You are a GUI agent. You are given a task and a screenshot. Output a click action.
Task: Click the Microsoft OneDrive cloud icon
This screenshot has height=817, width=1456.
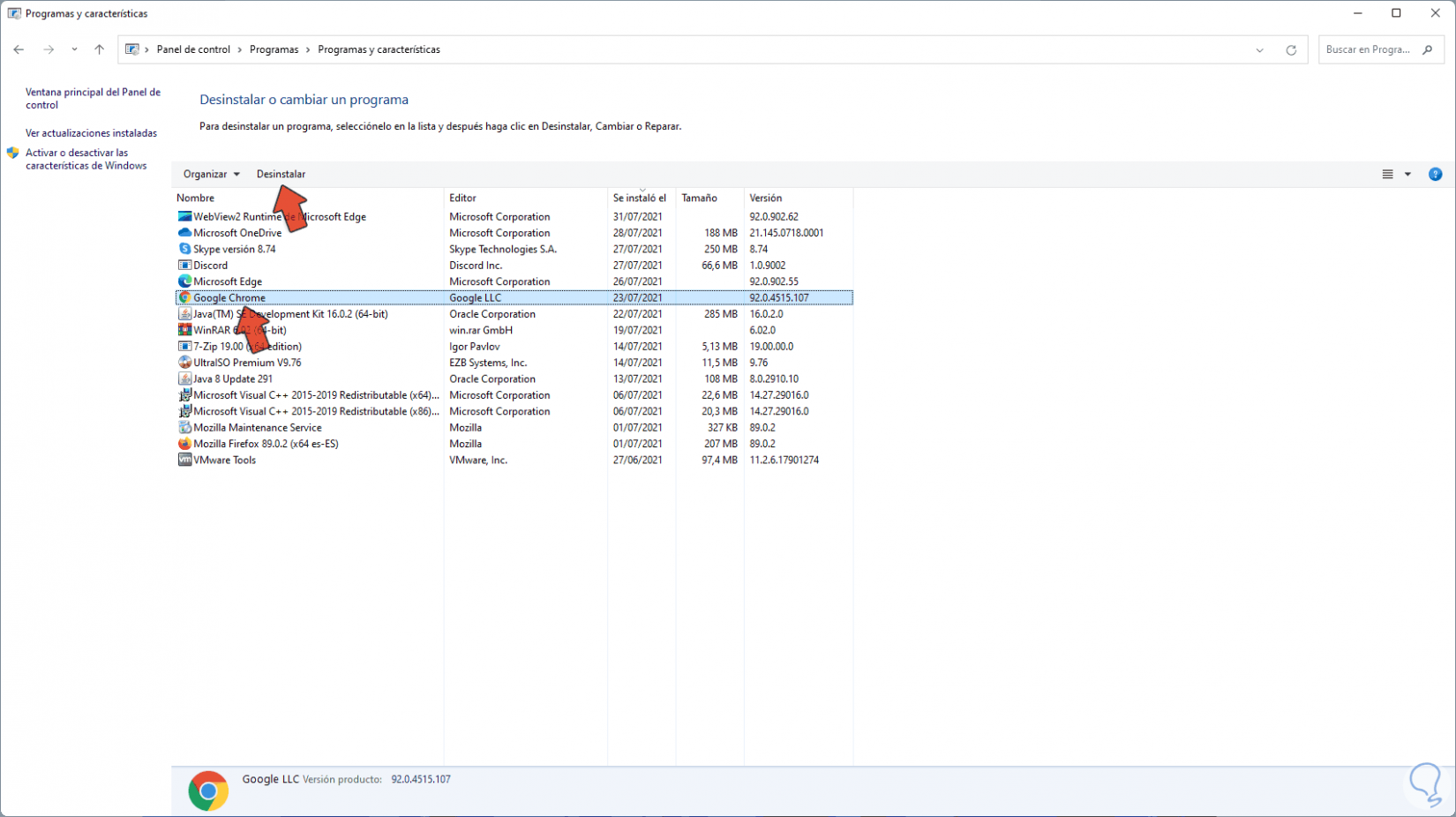pyautogui.click(x=184, y=233)
